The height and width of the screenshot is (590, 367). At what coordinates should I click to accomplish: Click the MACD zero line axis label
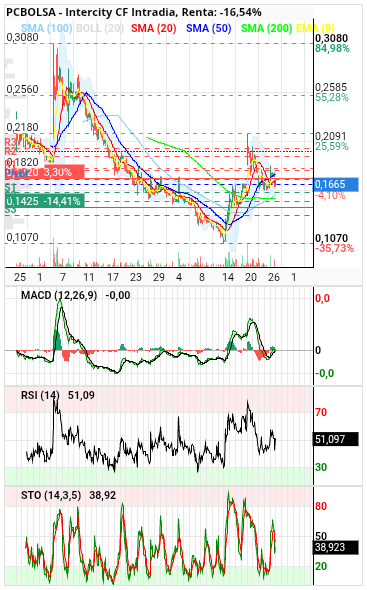pos(318,350)
